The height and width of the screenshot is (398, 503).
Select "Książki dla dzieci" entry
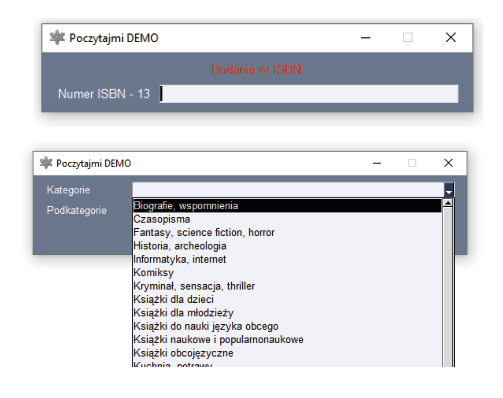point(287,299)
